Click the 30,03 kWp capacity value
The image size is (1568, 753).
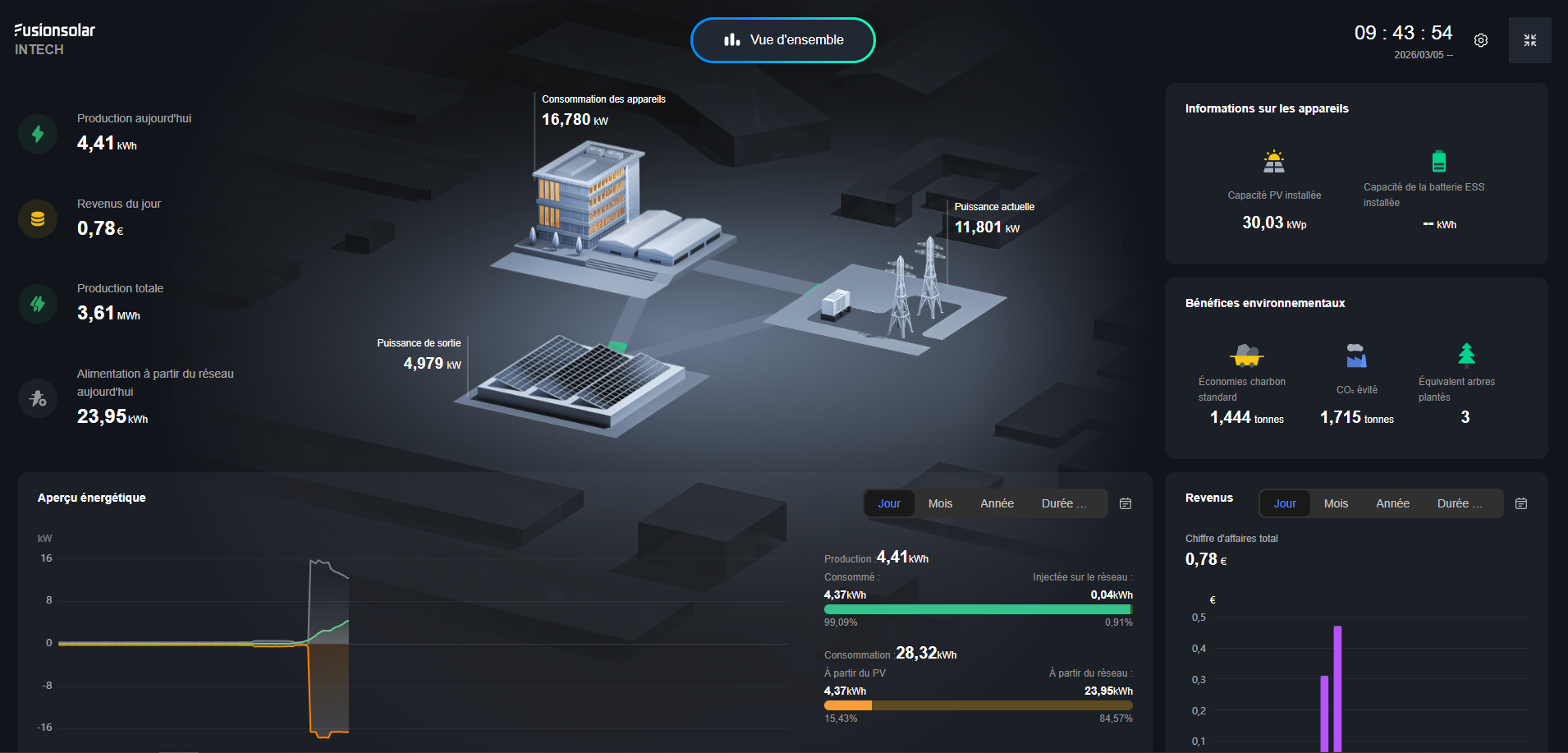1274,223
